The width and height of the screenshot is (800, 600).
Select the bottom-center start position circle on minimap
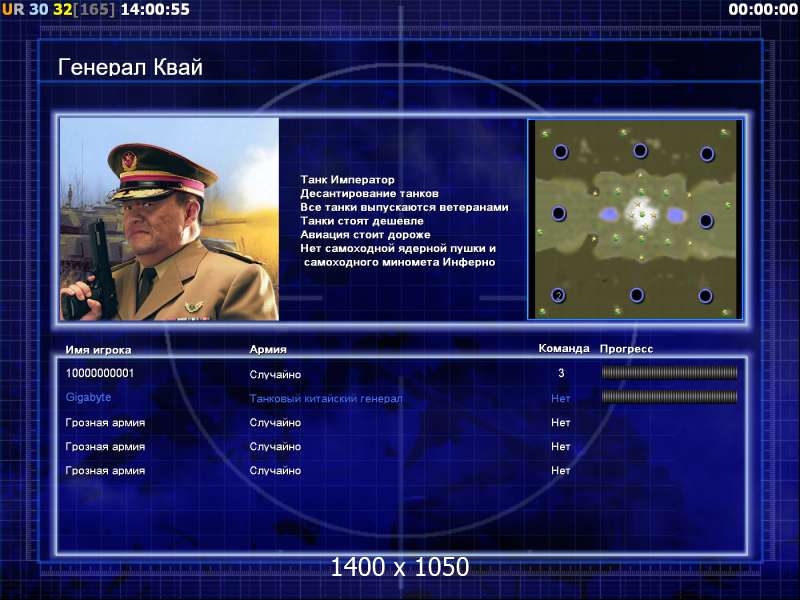pos(637,295)
